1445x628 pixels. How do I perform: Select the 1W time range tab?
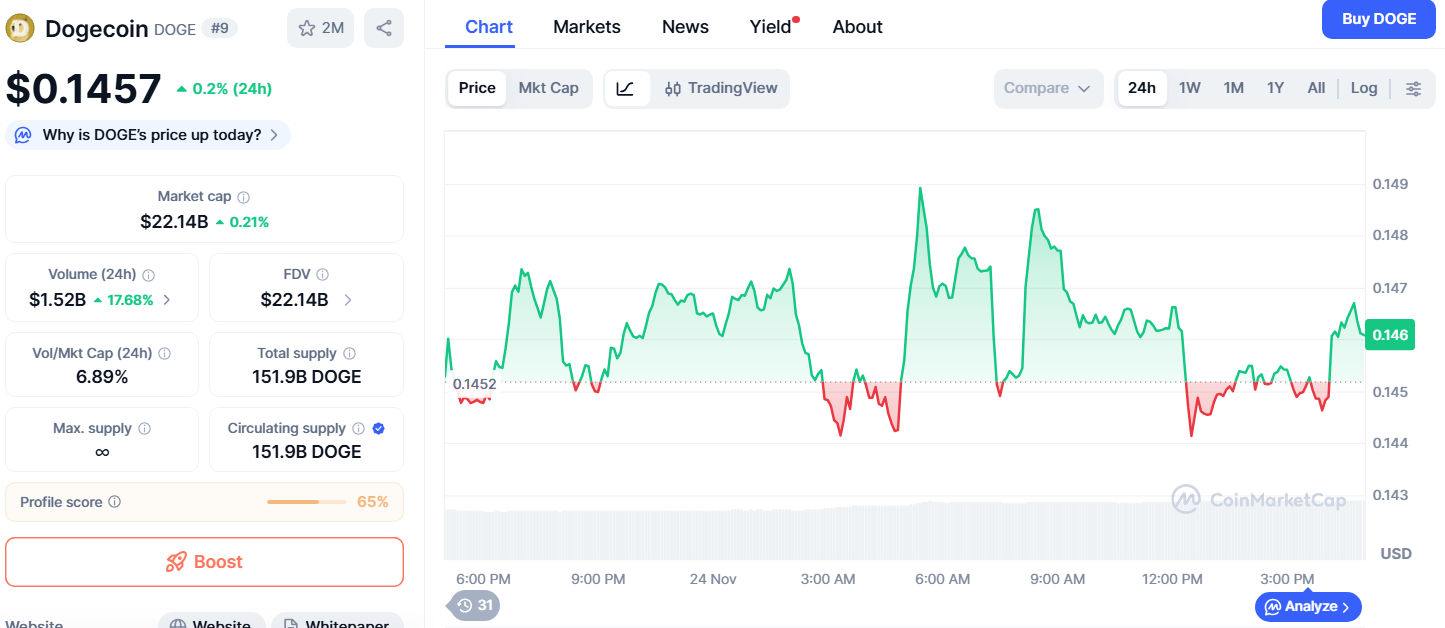tap(1189, 88)
